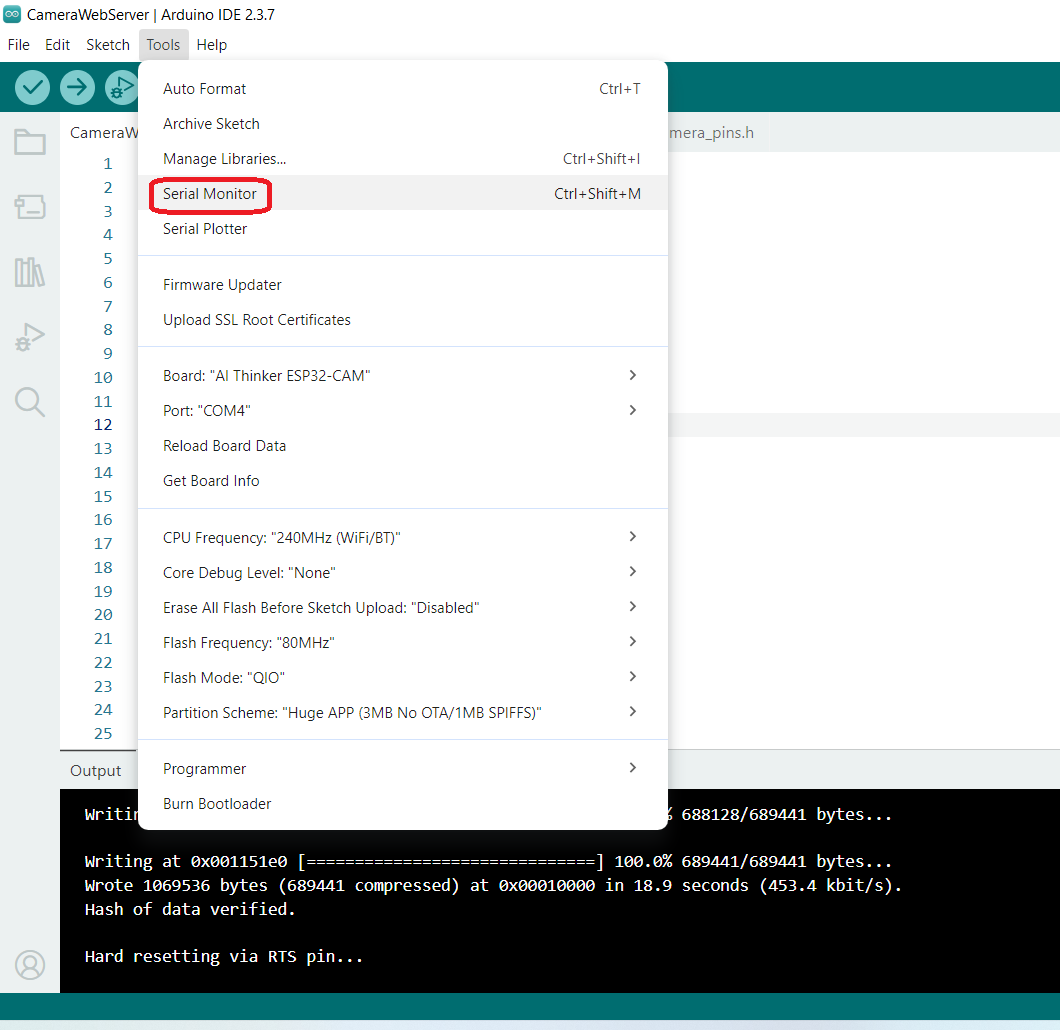Open the Sketch menu

107,45
